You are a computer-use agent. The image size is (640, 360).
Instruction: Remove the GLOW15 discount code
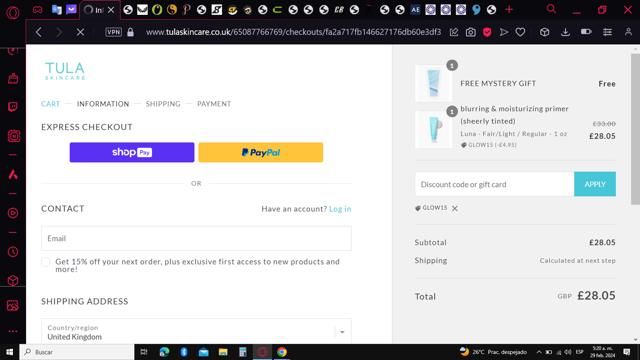(x=455, y=208)
